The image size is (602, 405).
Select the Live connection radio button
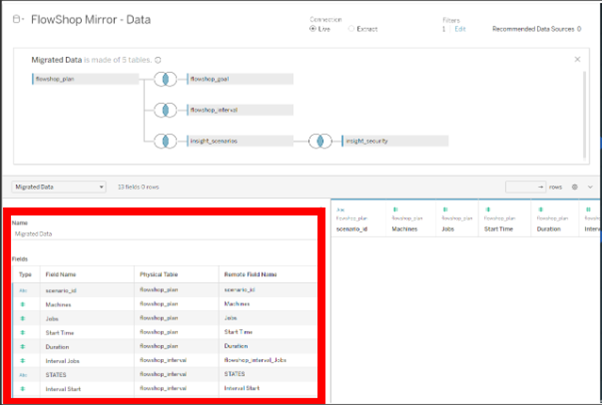pos(313,29)
